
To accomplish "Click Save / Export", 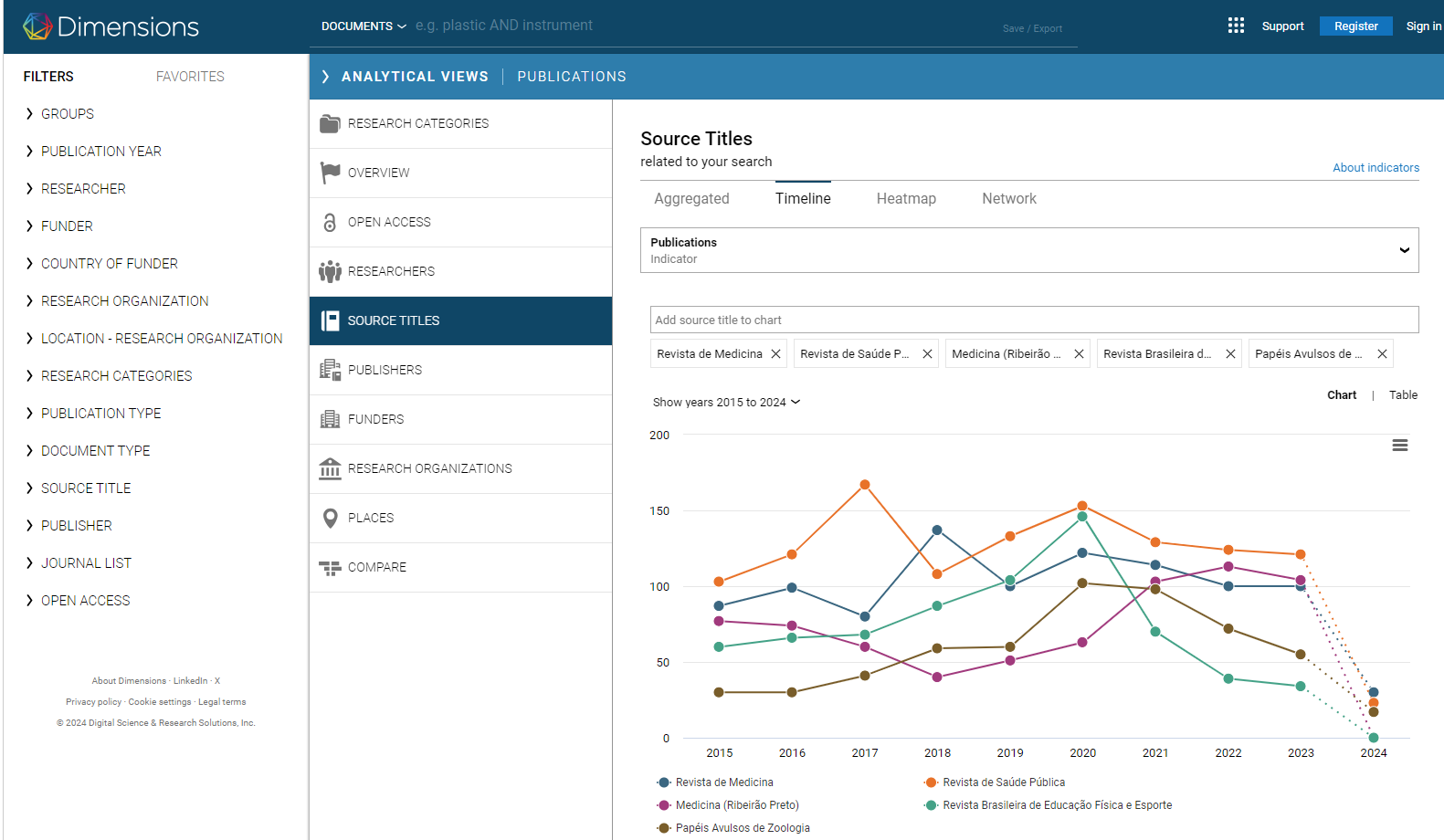I will [1032, 28].
